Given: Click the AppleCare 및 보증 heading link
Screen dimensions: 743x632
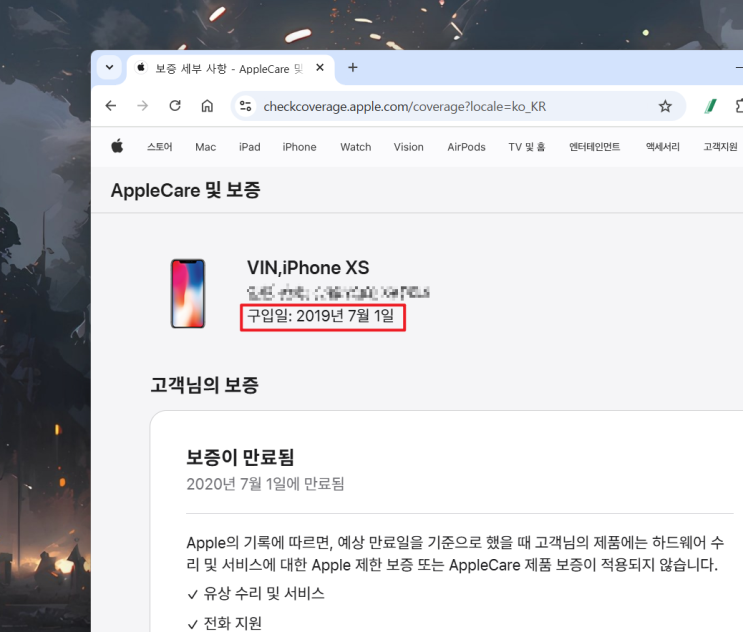Looking at the screenshot, I should (185, 190).
